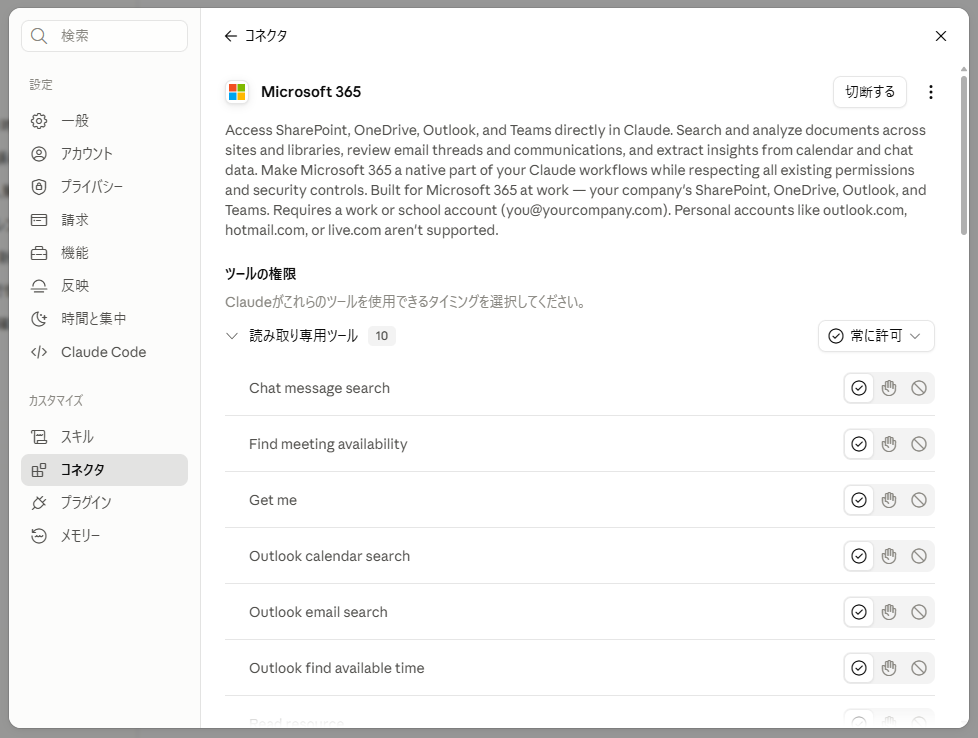Set Outlook calendar search to needs approval
Screen dimensions: 978x738
(889, 556)
